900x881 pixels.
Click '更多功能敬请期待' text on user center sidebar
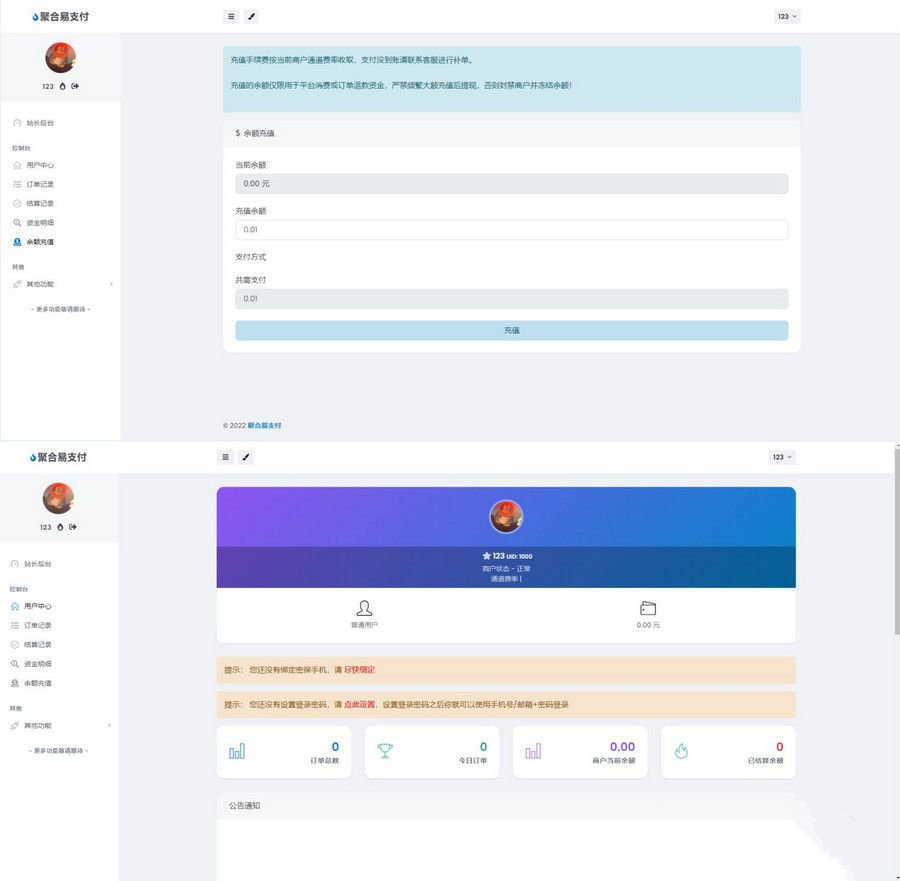[58, 750]
